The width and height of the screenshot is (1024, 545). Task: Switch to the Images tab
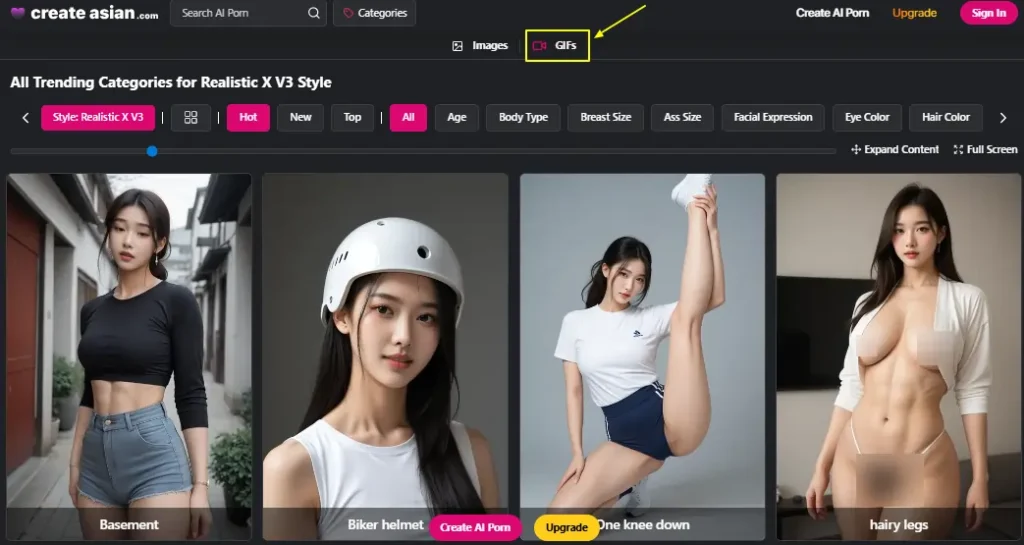480,46
